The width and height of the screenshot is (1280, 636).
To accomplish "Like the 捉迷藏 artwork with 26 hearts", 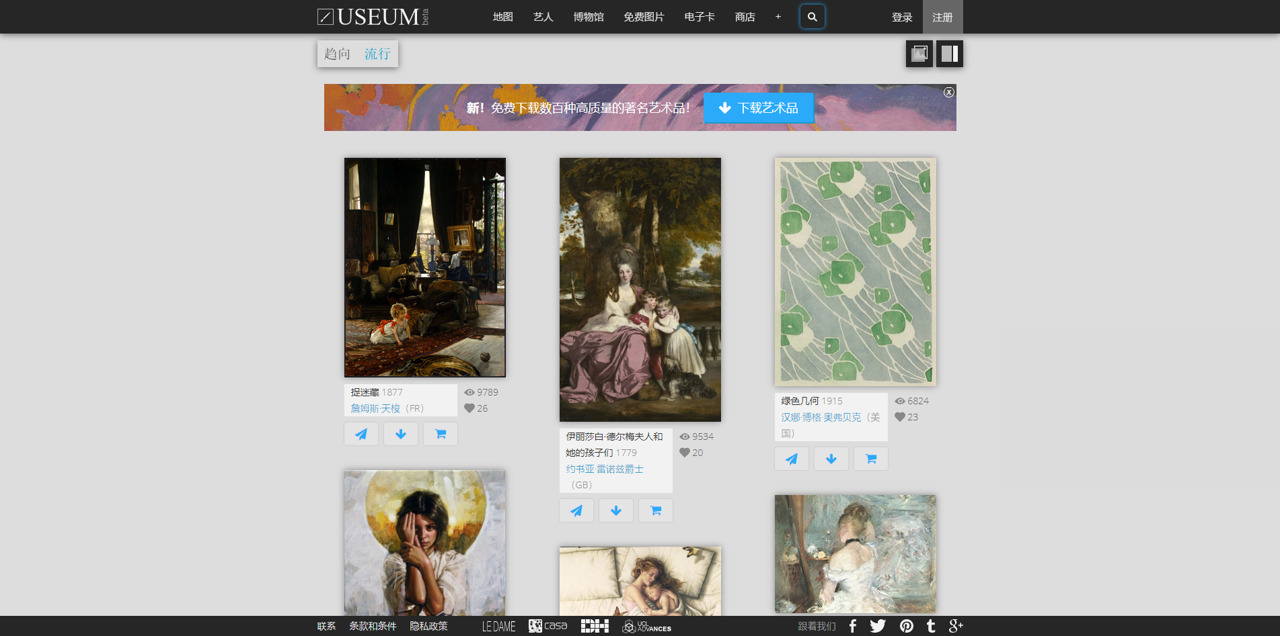I will point(469,408).
